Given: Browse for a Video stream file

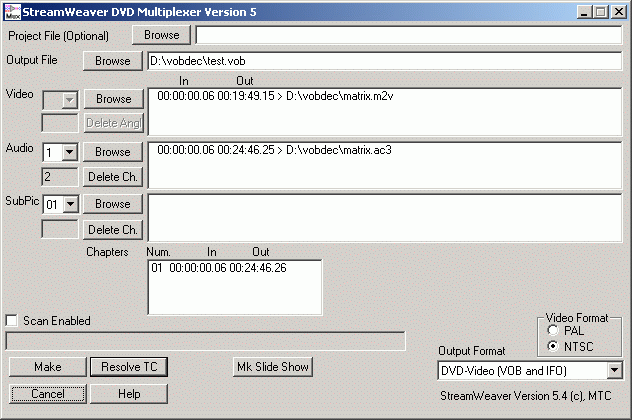Looking at the screenshot, I should [113, 99].
